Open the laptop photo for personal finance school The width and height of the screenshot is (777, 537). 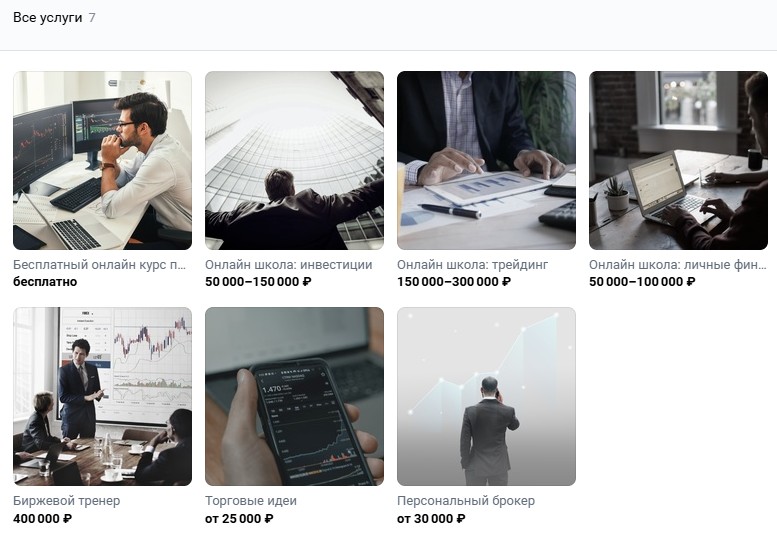click(678, 161)
